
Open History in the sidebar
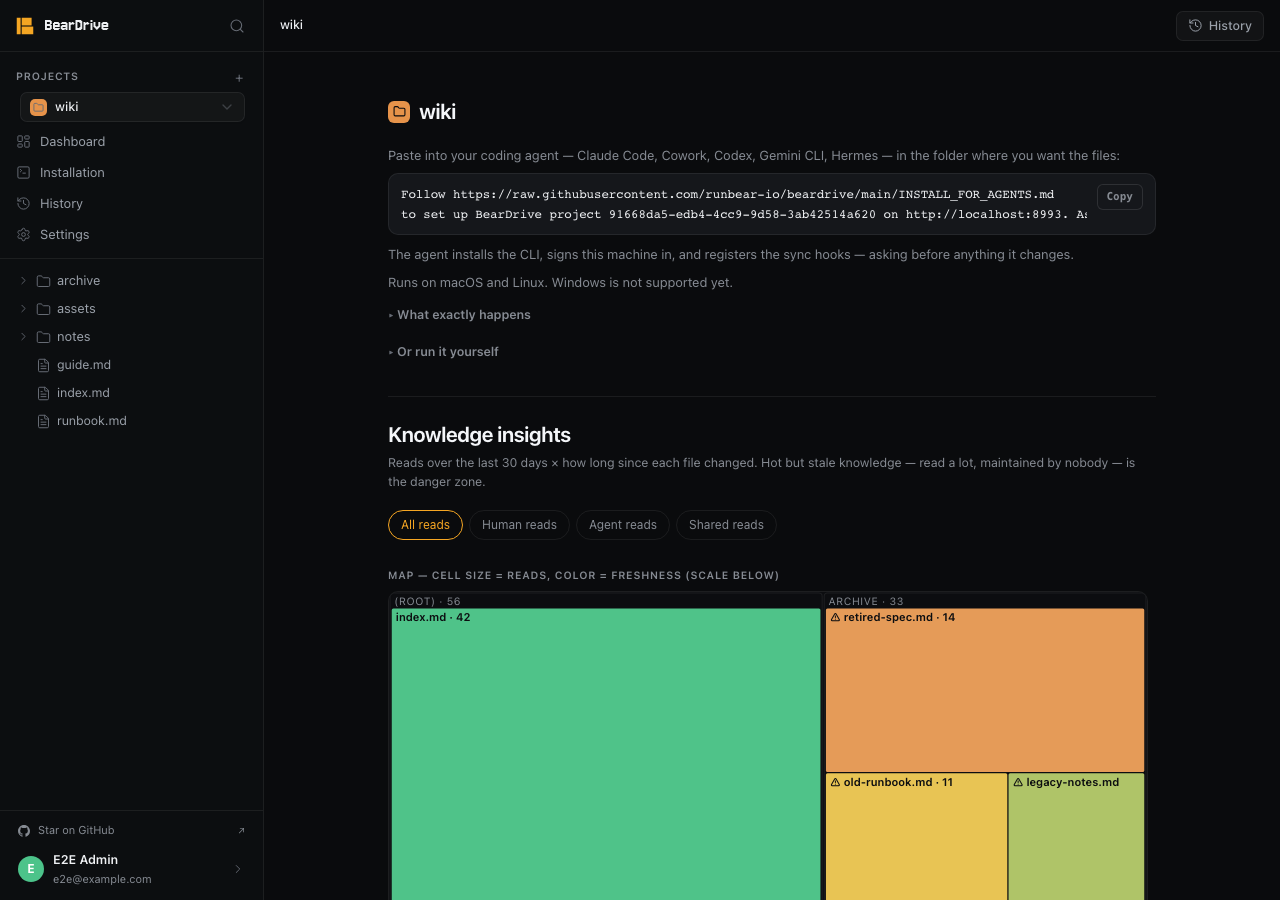click(131, 204)
